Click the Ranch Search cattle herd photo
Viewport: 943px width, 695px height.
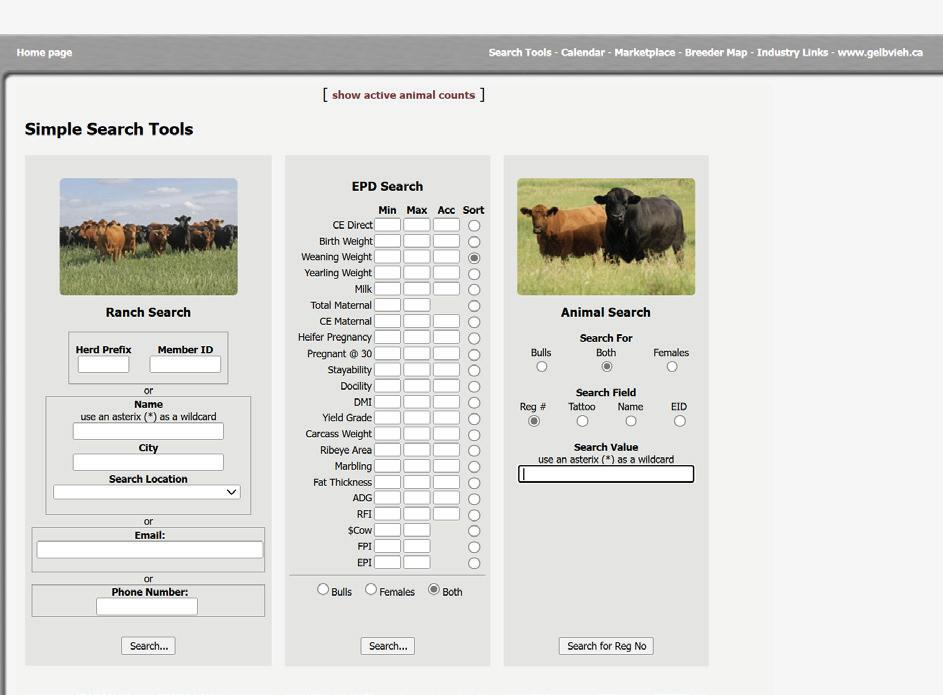149,236
